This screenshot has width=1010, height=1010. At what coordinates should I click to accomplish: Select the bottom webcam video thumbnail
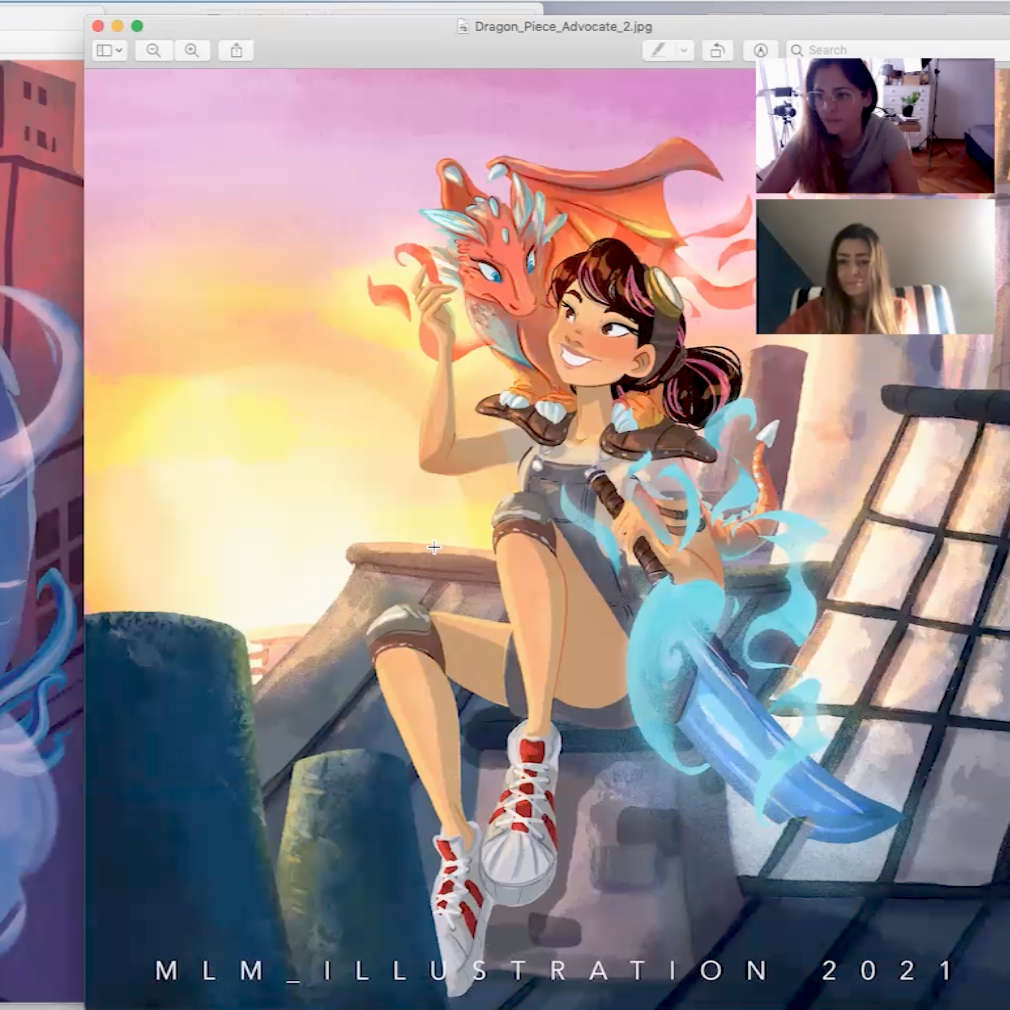tap(875, 267)
